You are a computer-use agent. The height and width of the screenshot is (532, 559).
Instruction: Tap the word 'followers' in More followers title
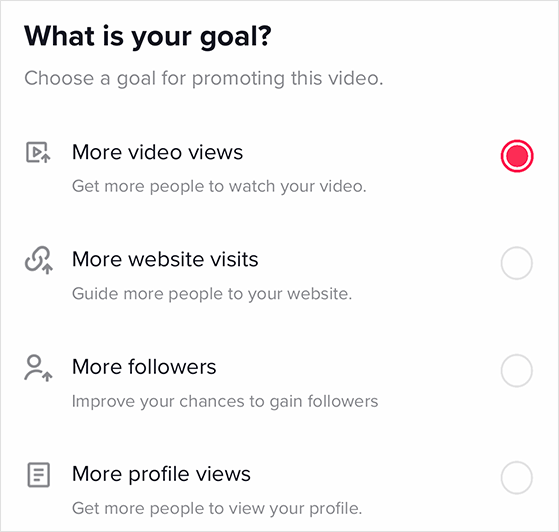coord(172,367)
